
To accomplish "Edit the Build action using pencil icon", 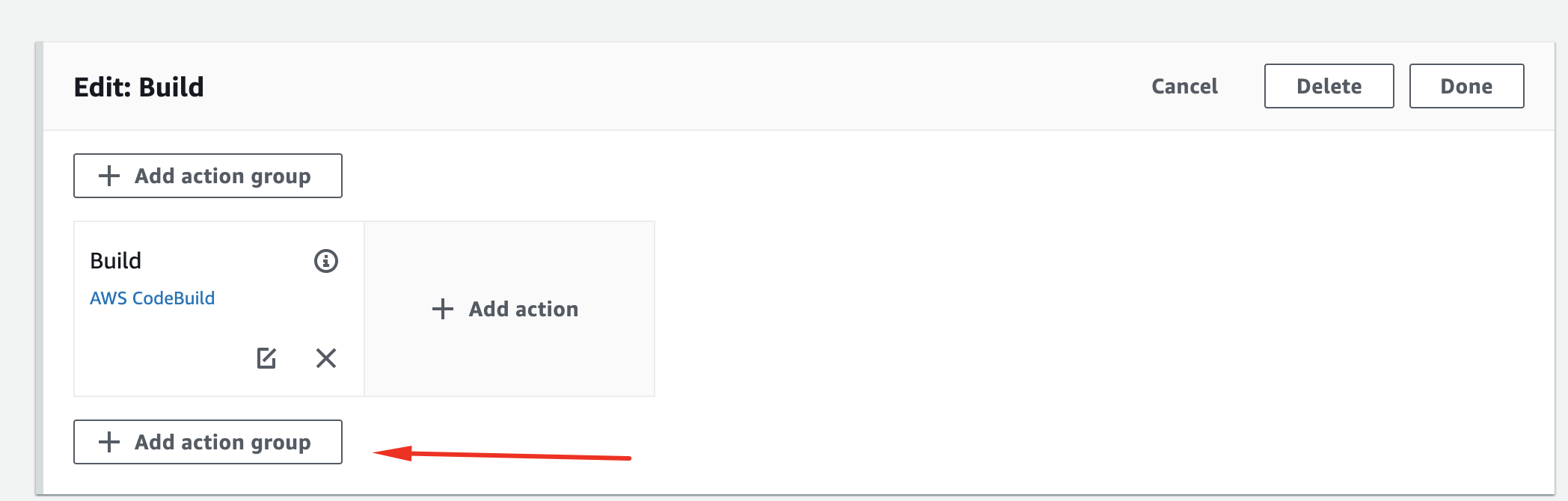I will click(266, 358).
